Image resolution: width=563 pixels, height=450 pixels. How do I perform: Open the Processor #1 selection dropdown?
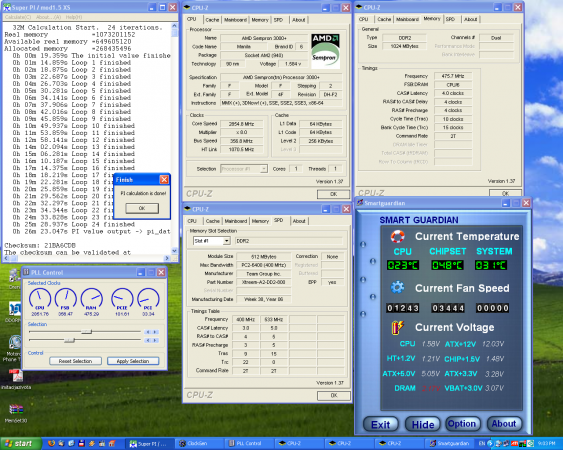point(264,169)
